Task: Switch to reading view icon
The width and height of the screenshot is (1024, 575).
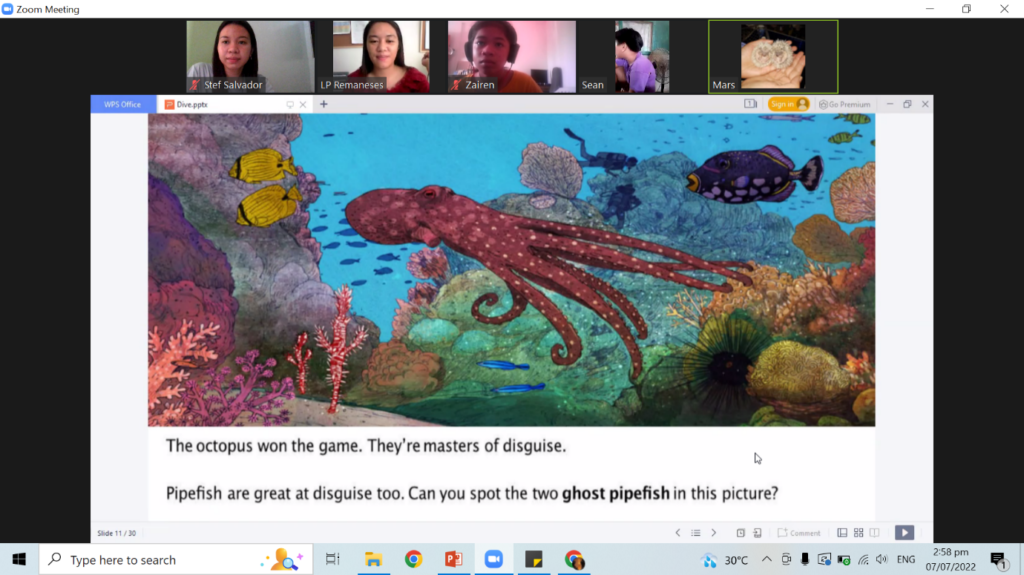Action: point(874,533)
